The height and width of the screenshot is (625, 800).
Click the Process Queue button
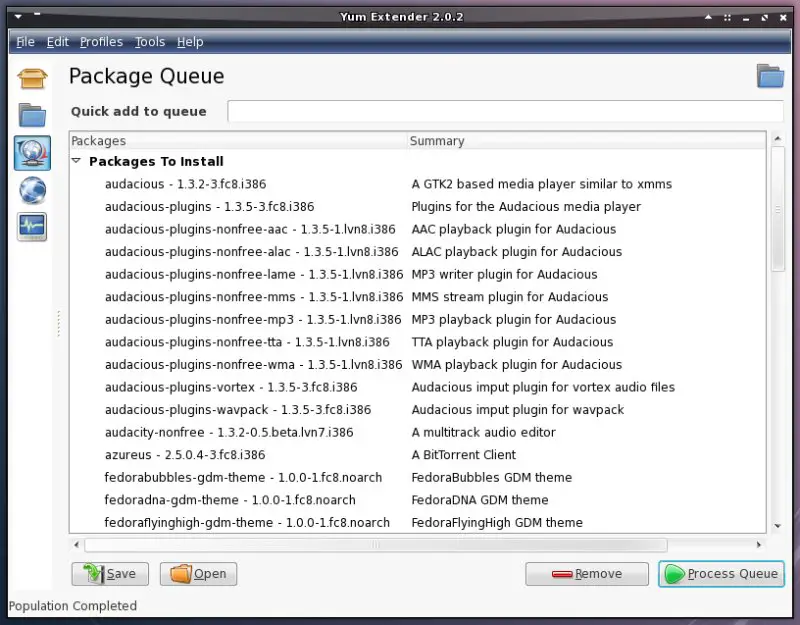[721, 574]
